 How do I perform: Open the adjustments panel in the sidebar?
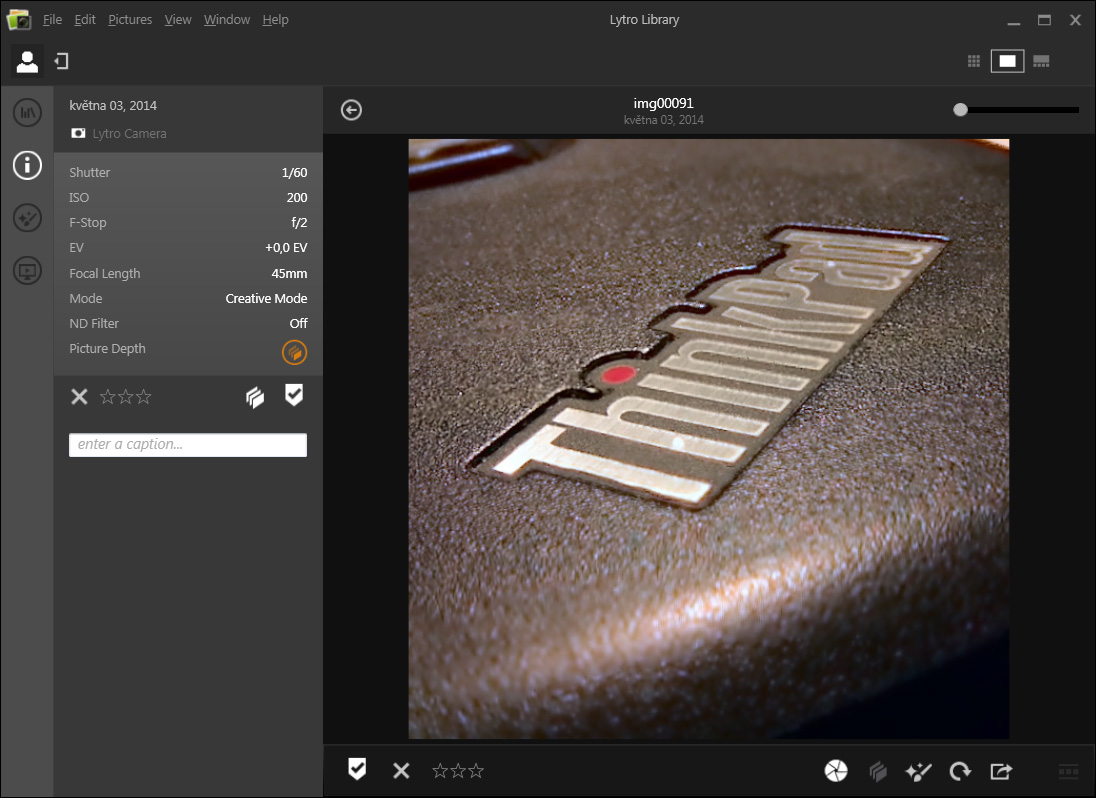click(27, 218)
